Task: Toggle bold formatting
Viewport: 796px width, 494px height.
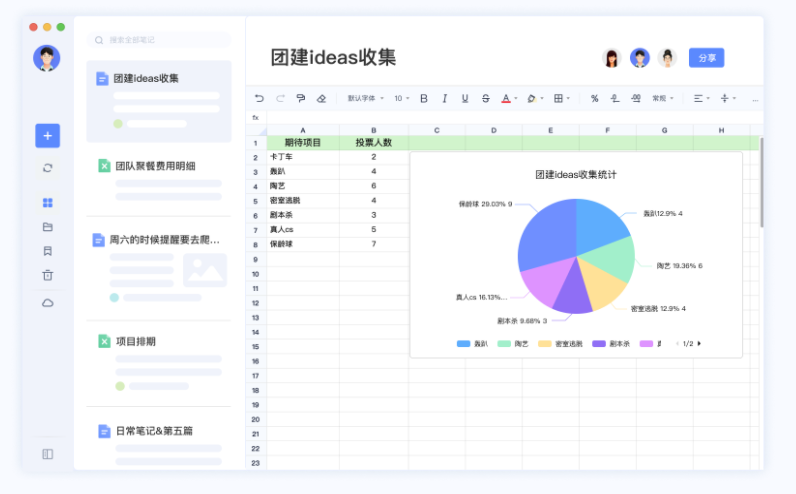Action: (x=424, y=98)
